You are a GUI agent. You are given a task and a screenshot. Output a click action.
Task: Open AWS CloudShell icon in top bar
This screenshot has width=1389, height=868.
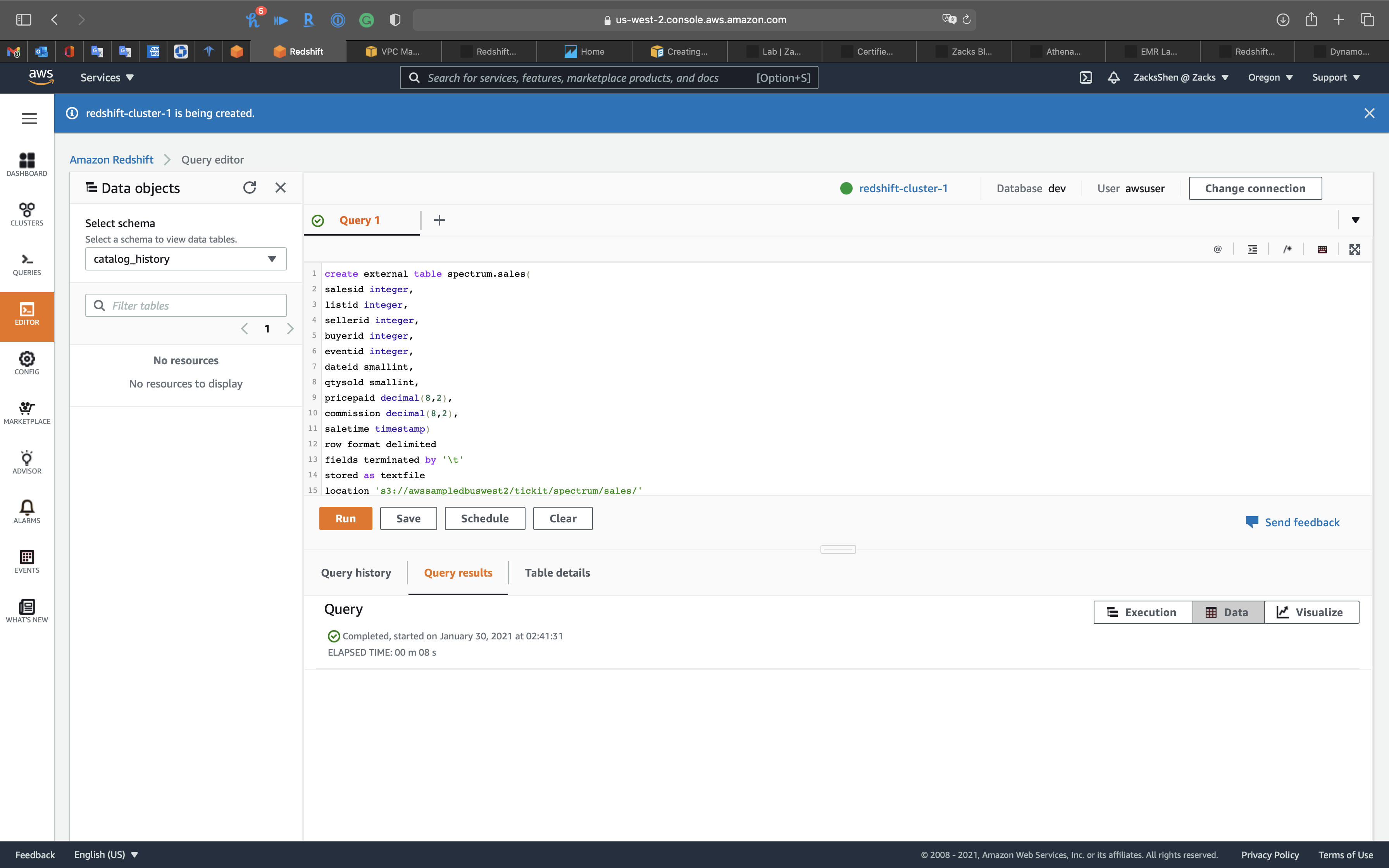click(1086, 77)
